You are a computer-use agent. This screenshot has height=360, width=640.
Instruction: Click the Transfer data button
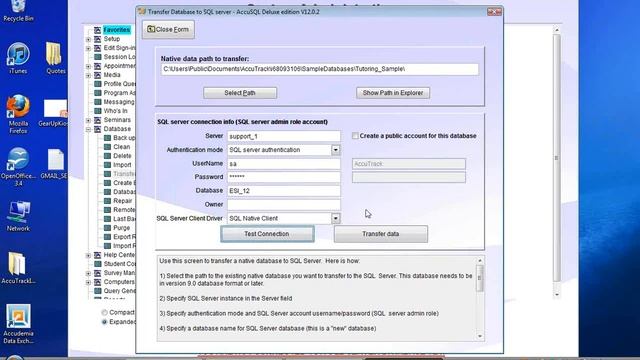click(x=380, y=234)
